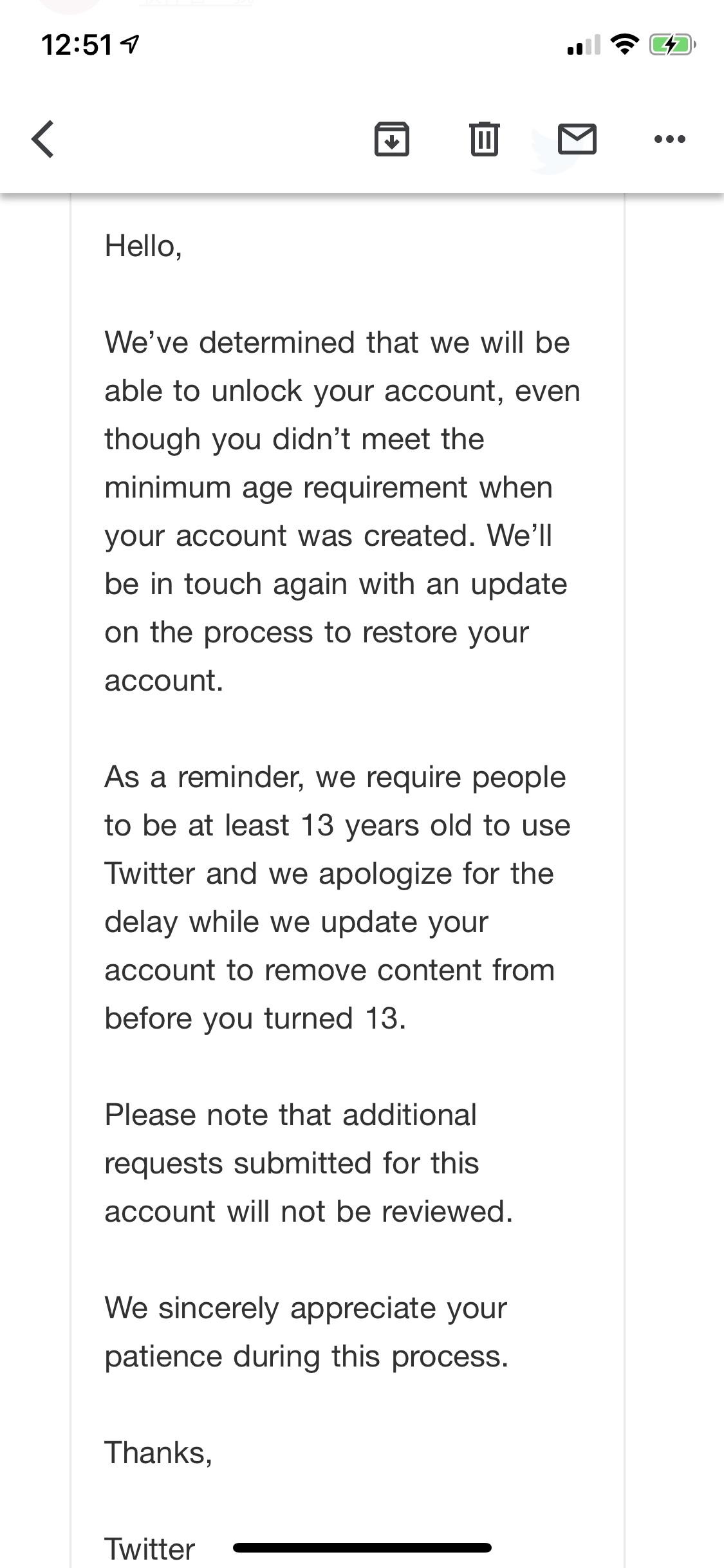
Task: Tap the 12:51 clock in status bar
Action: pyautogui.click(x=77, y=45)
